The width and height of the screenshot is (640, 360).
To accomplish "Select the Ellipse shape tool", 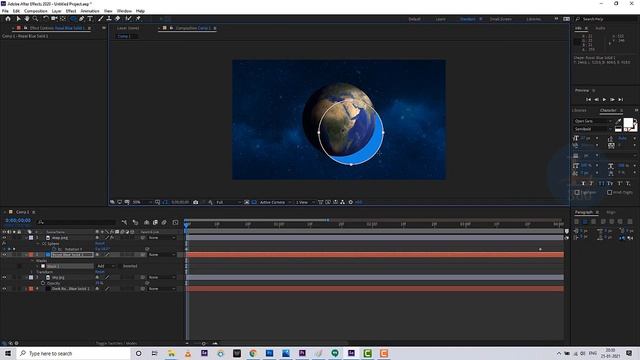I will (73, 18).
